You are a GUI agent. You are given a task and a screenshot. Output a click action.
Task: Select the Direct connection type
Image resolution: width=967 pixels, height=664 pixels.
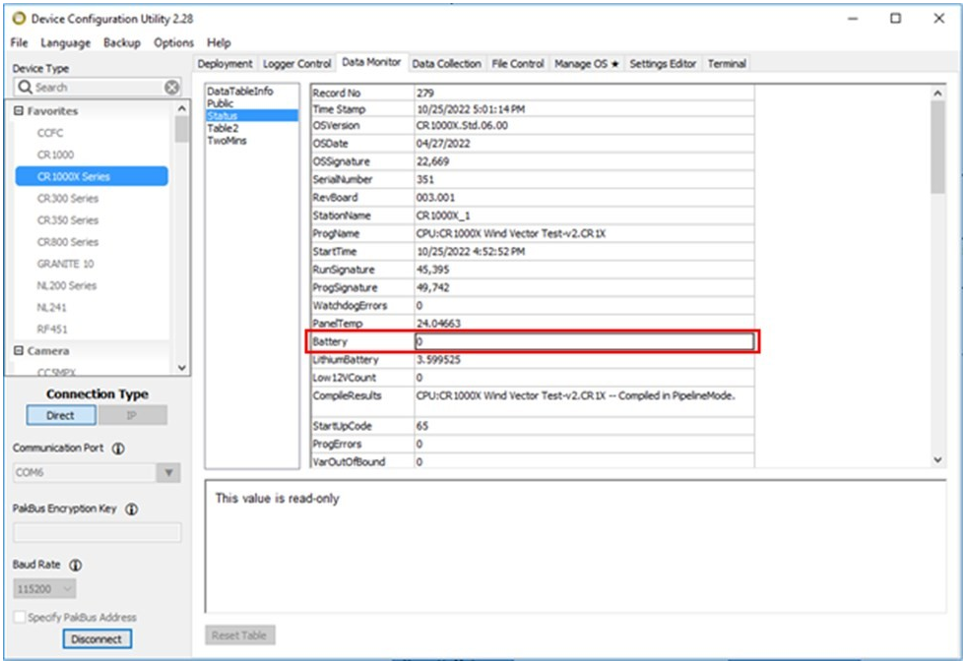click(61, 415)
